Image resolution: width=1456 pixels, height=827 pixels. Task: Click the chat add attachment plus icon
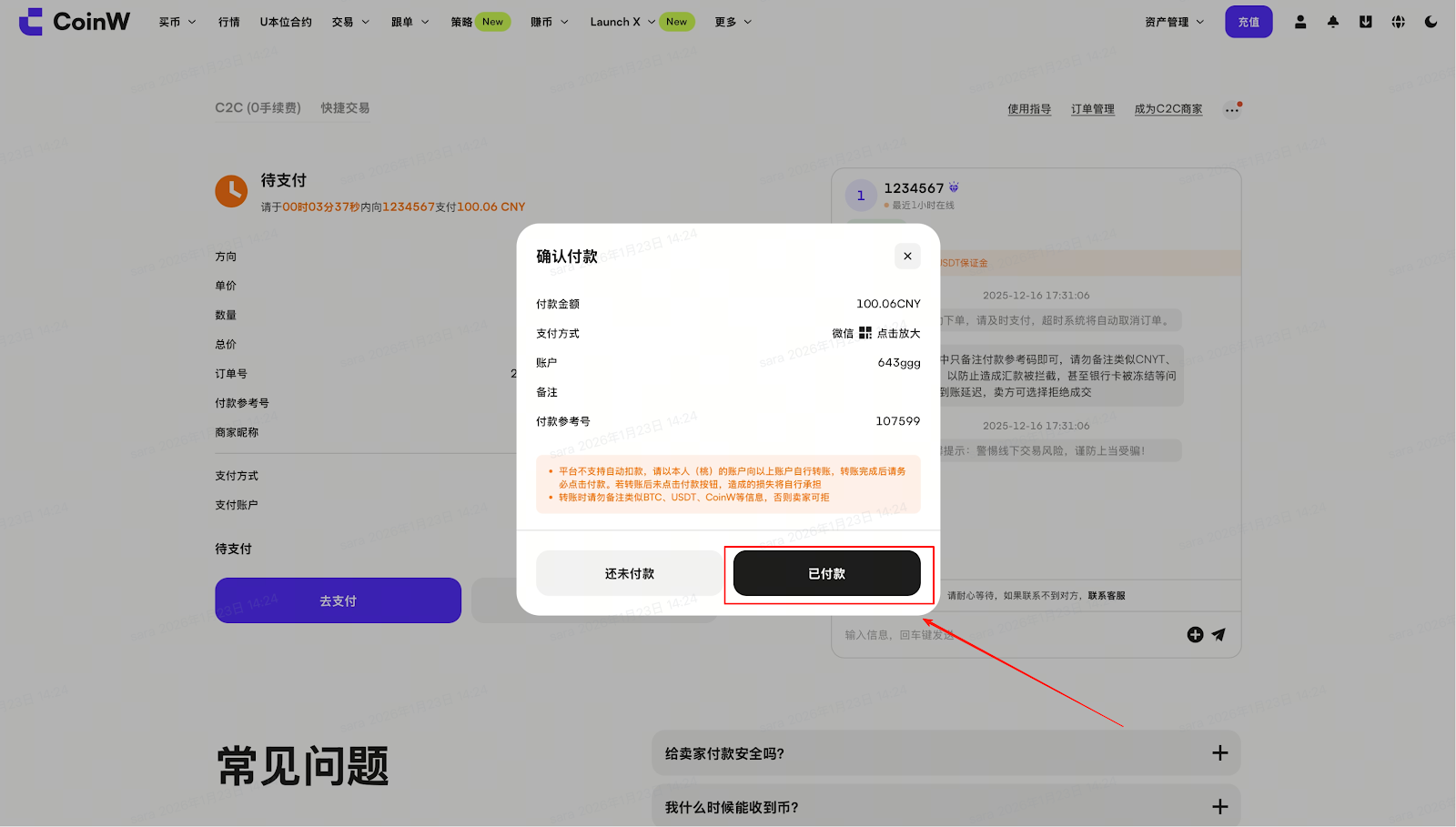[1195, 635]
